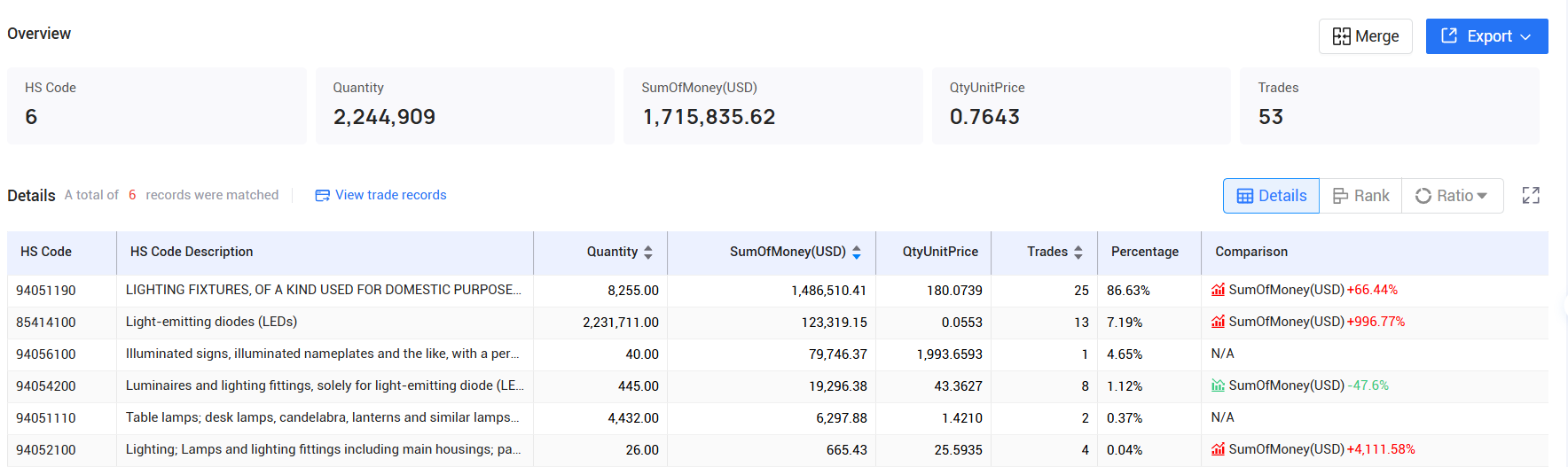
Task: Open the Ratio dropdown
Action: tap(1452, 196)
